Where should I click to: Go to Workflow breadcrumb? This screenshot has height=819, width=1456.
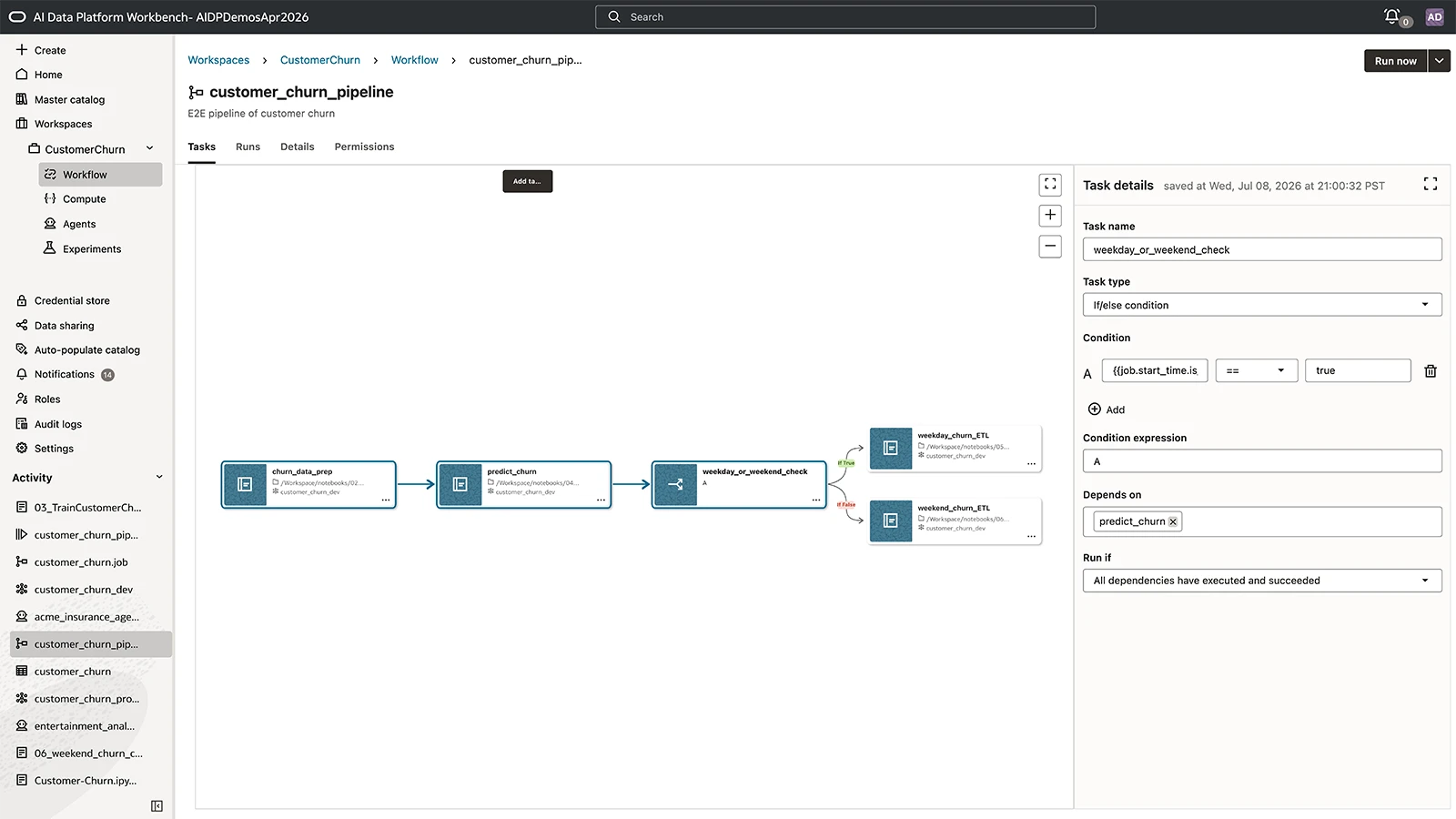pyautogui.click(x=415, y=60)
